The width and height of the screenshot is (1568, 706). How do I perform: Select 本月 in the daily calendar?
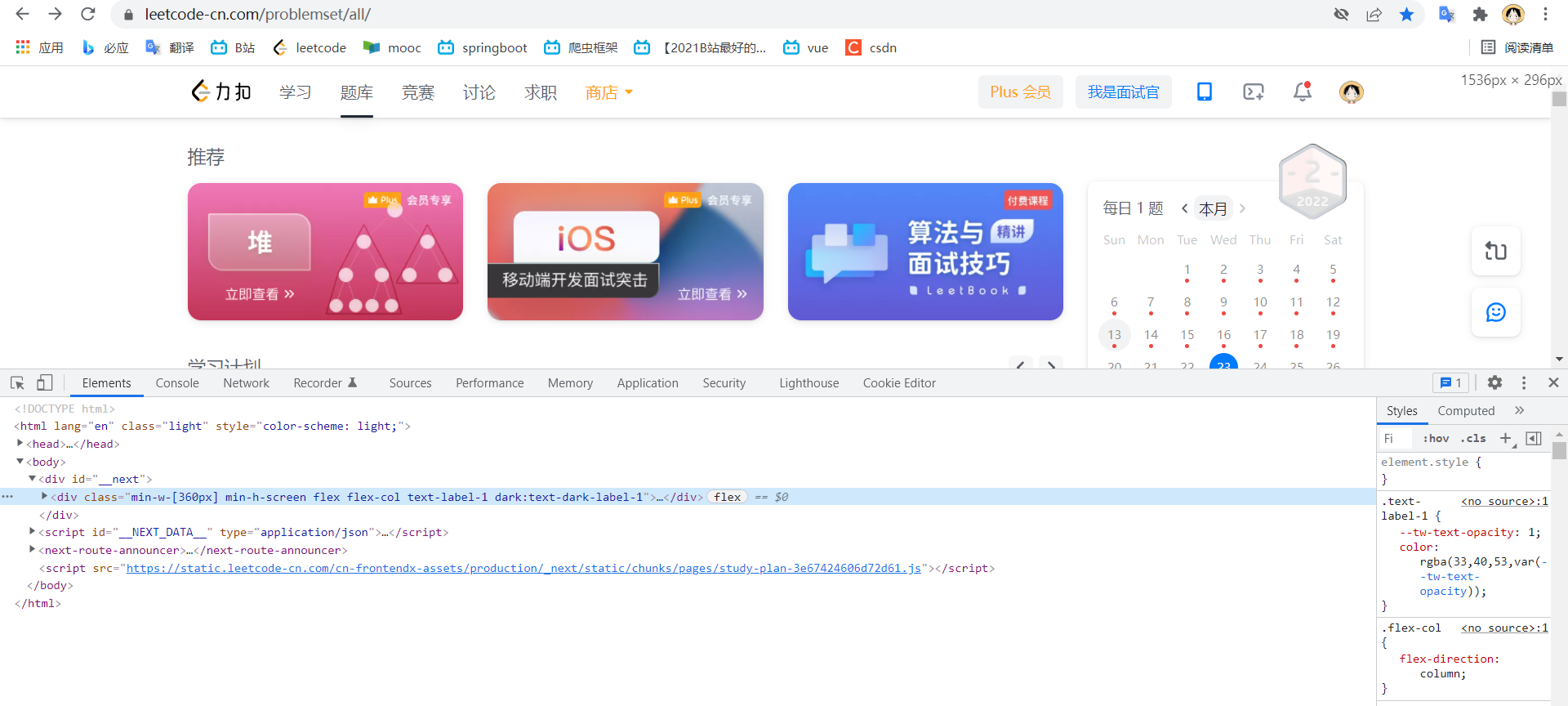pos(1213,209)
